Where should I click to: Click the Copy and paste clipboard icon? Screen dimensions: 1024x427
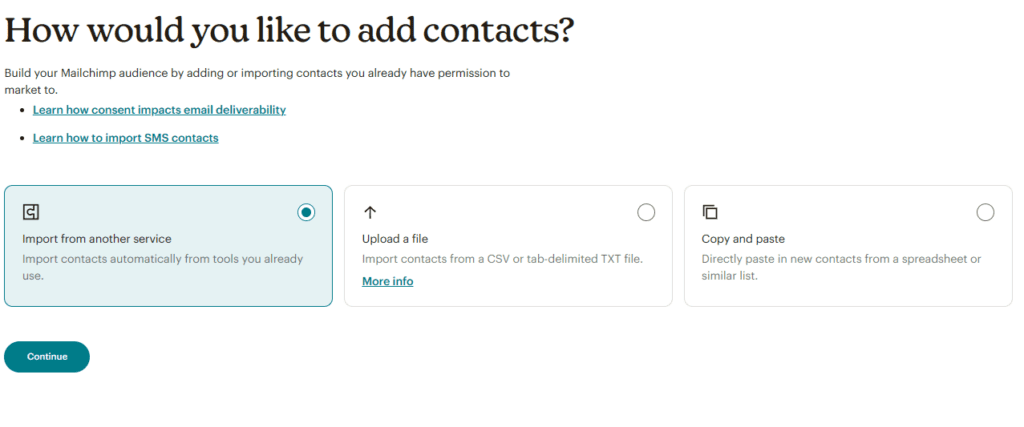(x=710, y=212)
